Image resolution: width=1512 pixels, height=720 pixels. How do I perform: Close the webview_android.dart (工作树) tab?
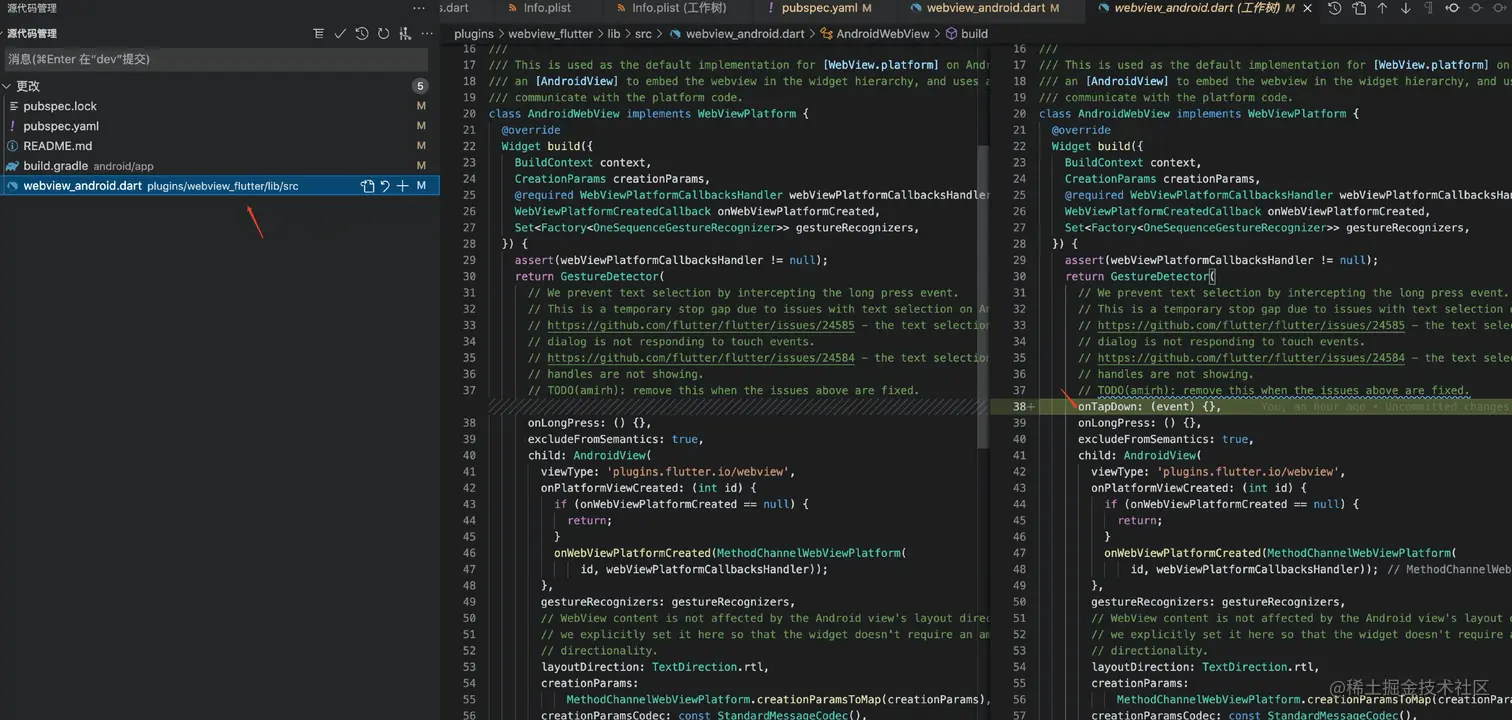pyautogui.click(x=1307, y=8)
